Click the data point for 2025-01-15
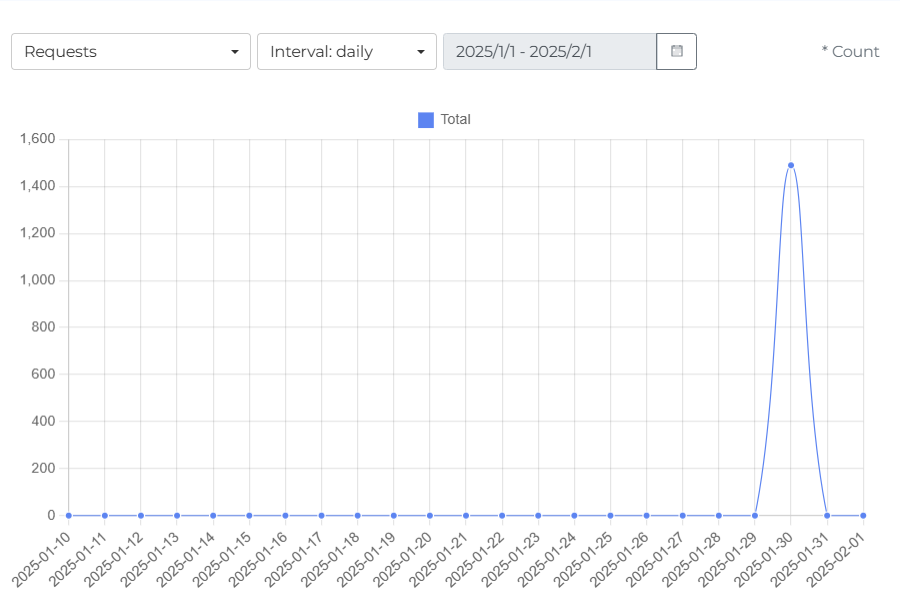The width and height of the screenshot is (900, 610). pyautogui.click(x=249, y=516)
